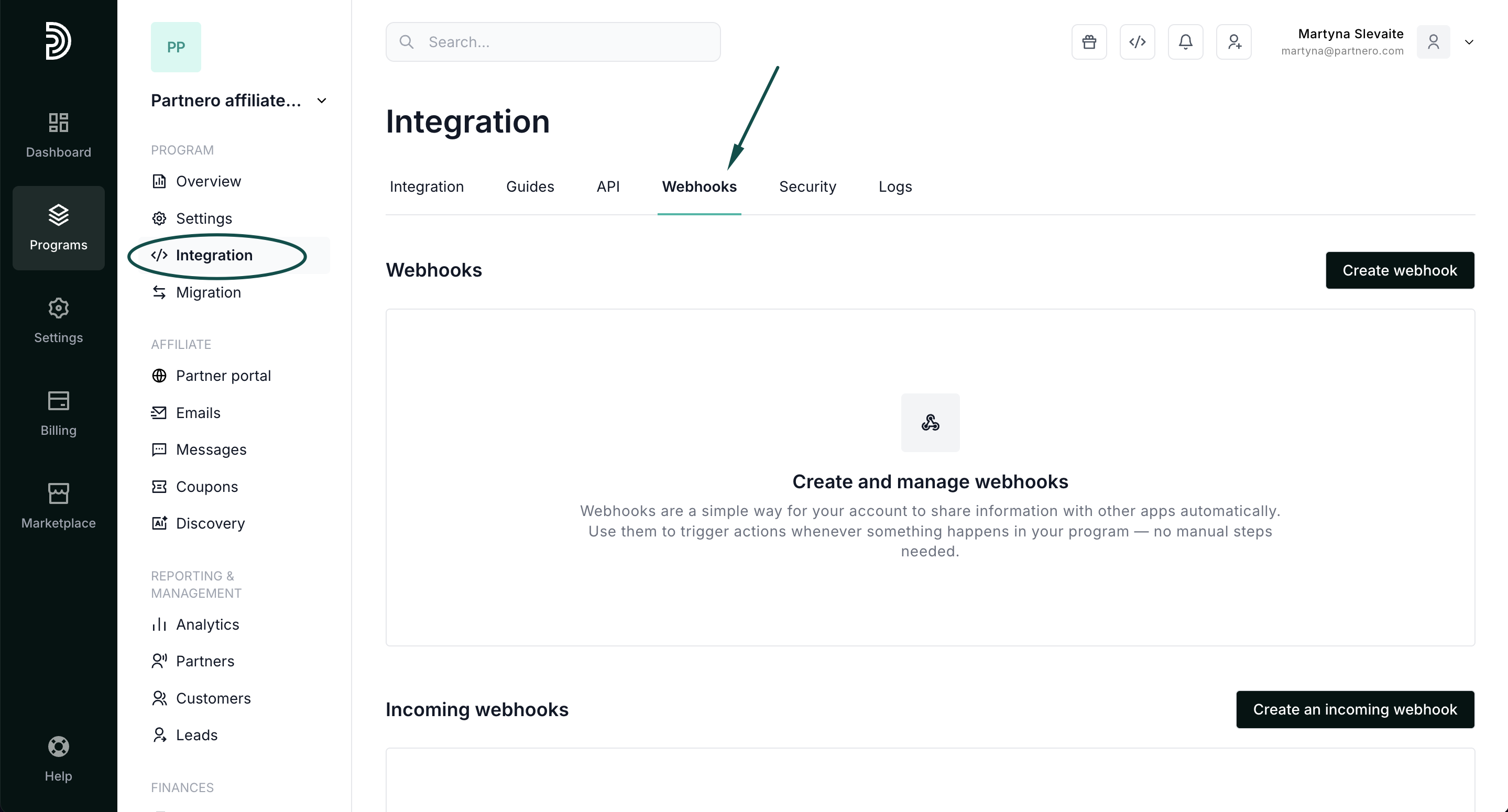Click the gift icon in the header

pos(1089,42)
